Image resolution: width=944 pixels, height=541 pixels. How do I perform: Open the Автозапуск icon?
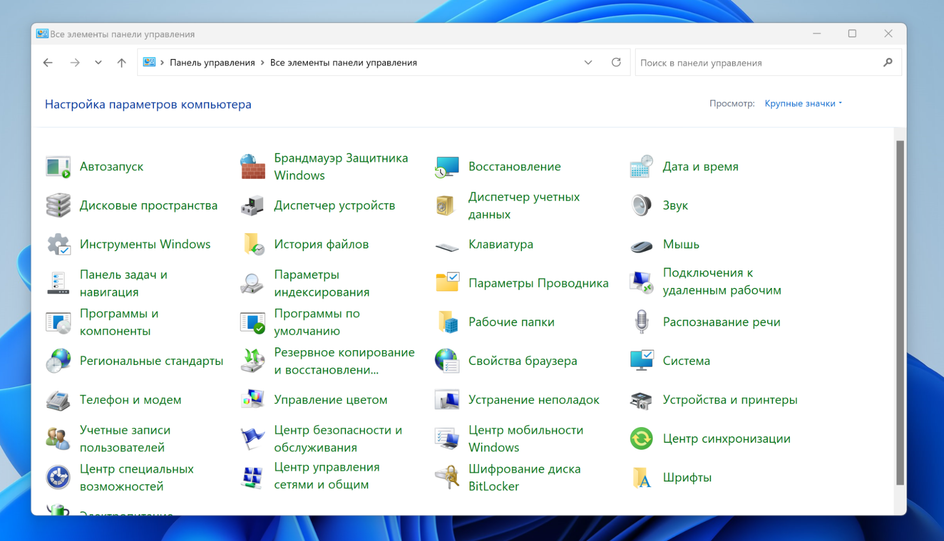point(58,167)
